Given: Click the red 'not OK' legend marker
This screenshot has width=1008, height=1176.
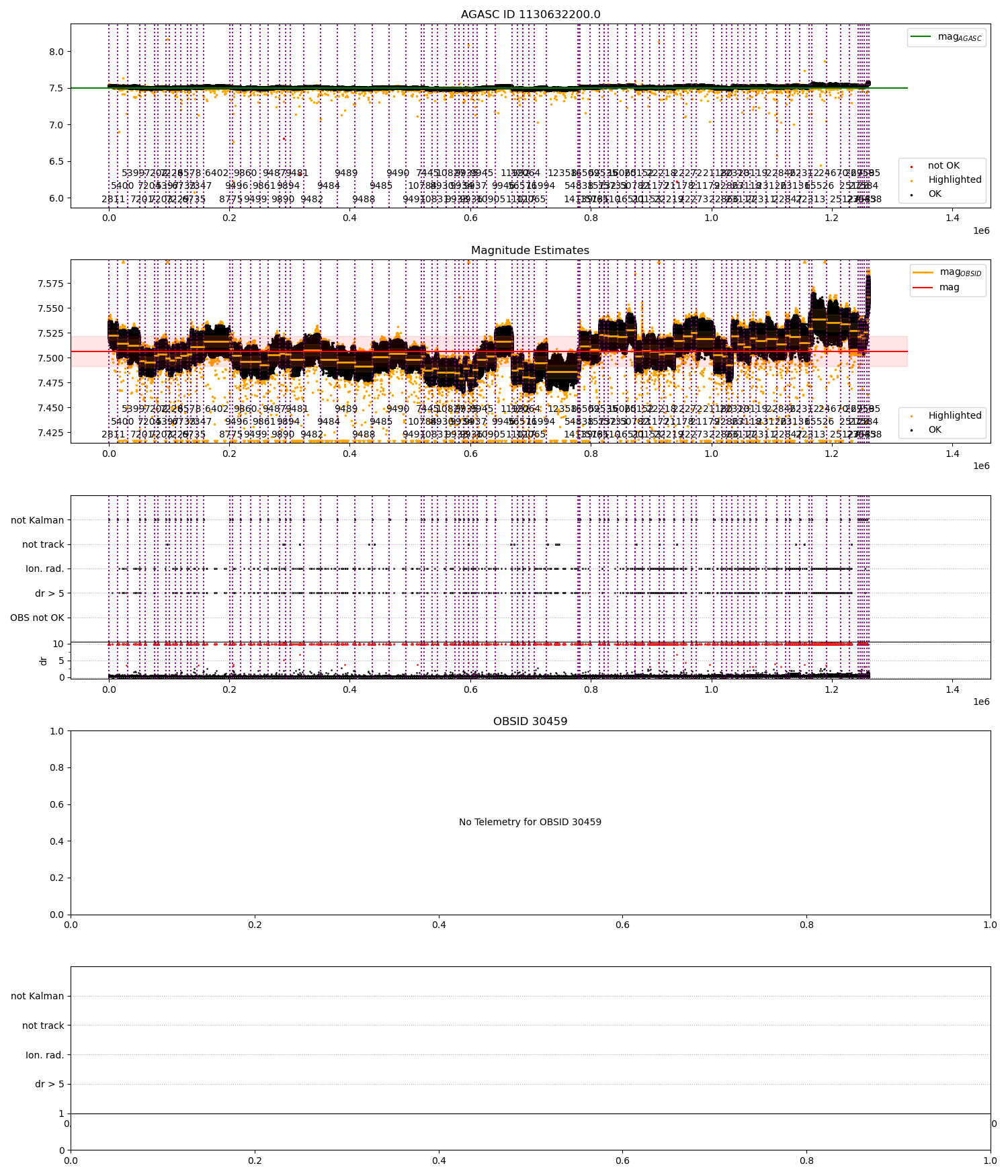Looking at the screenshot, I should pyautogui.click(x=911, y=166).
